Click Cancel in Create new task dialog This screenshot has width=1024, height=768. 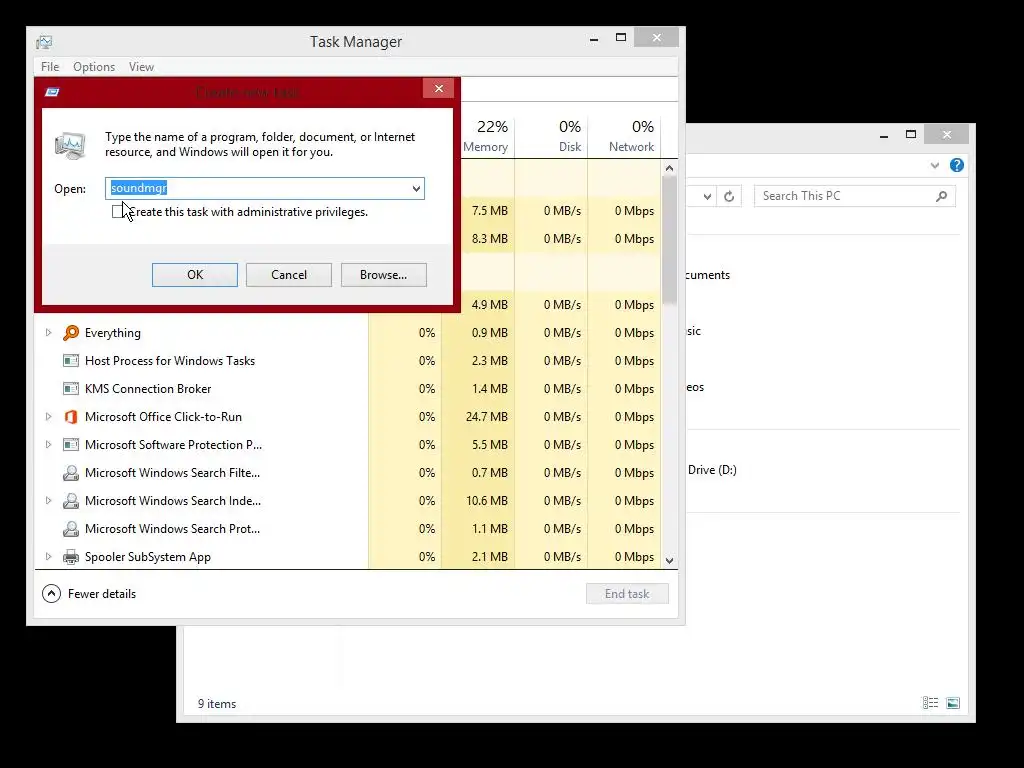point(289,275)
